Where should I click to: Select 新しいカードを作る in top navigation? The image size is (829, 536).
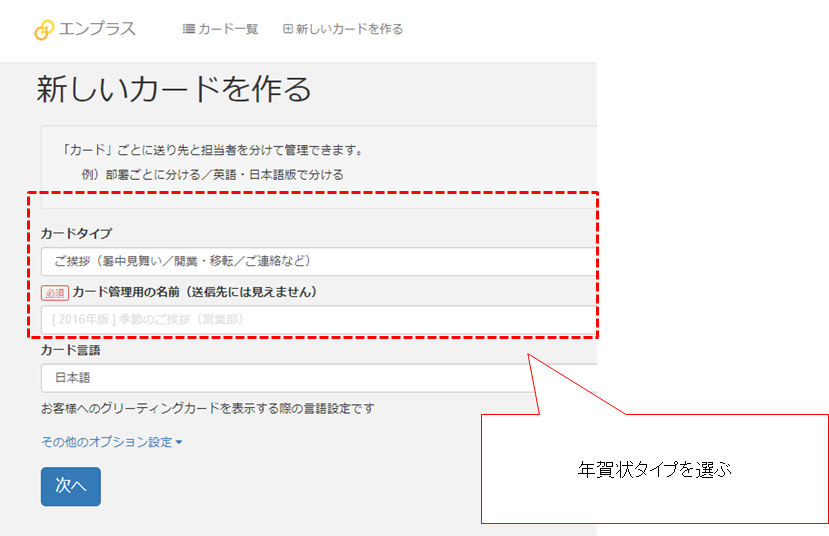coord(349,29)
